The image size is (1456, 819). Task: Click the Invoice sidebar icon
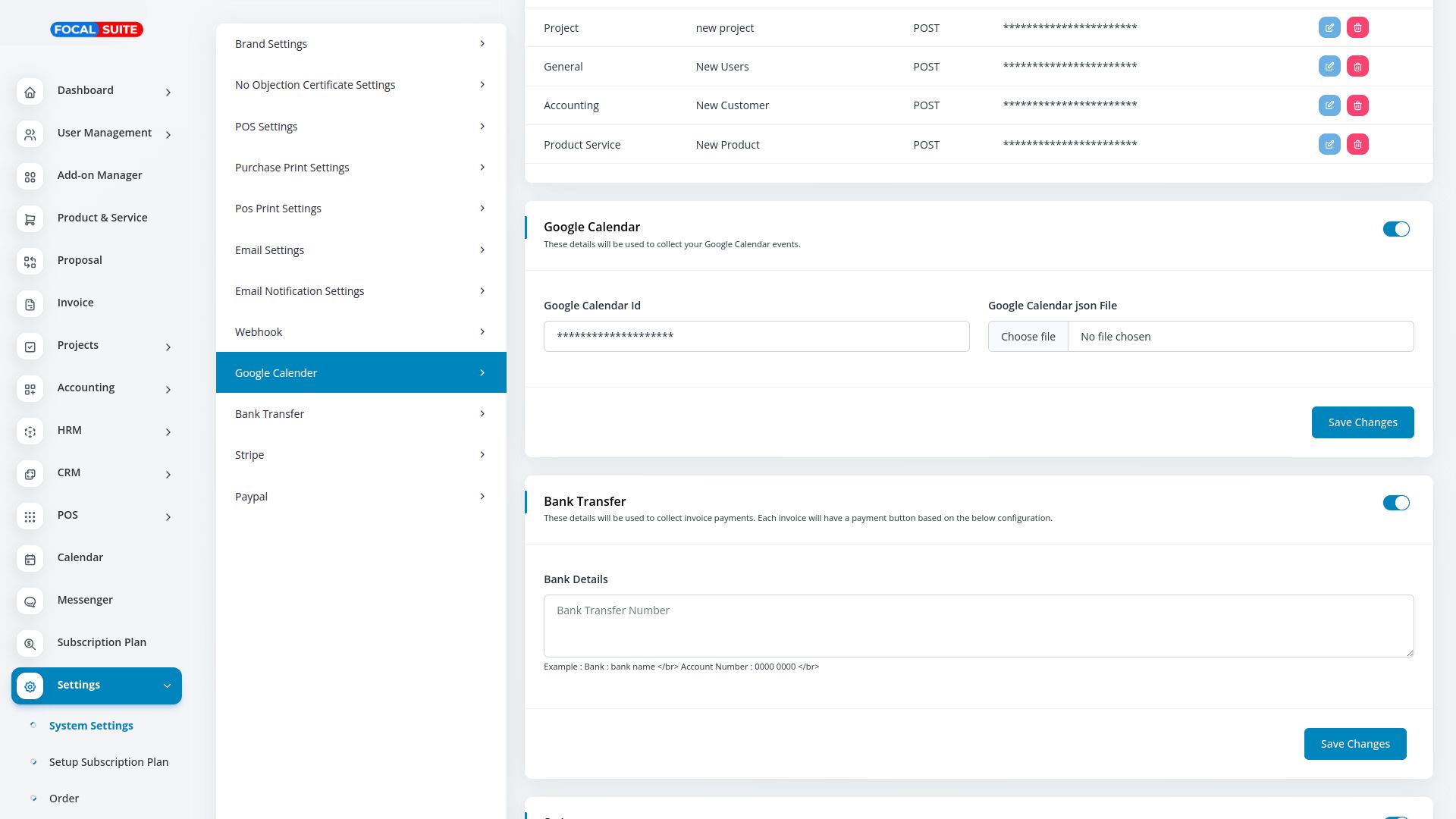(30, 304)
